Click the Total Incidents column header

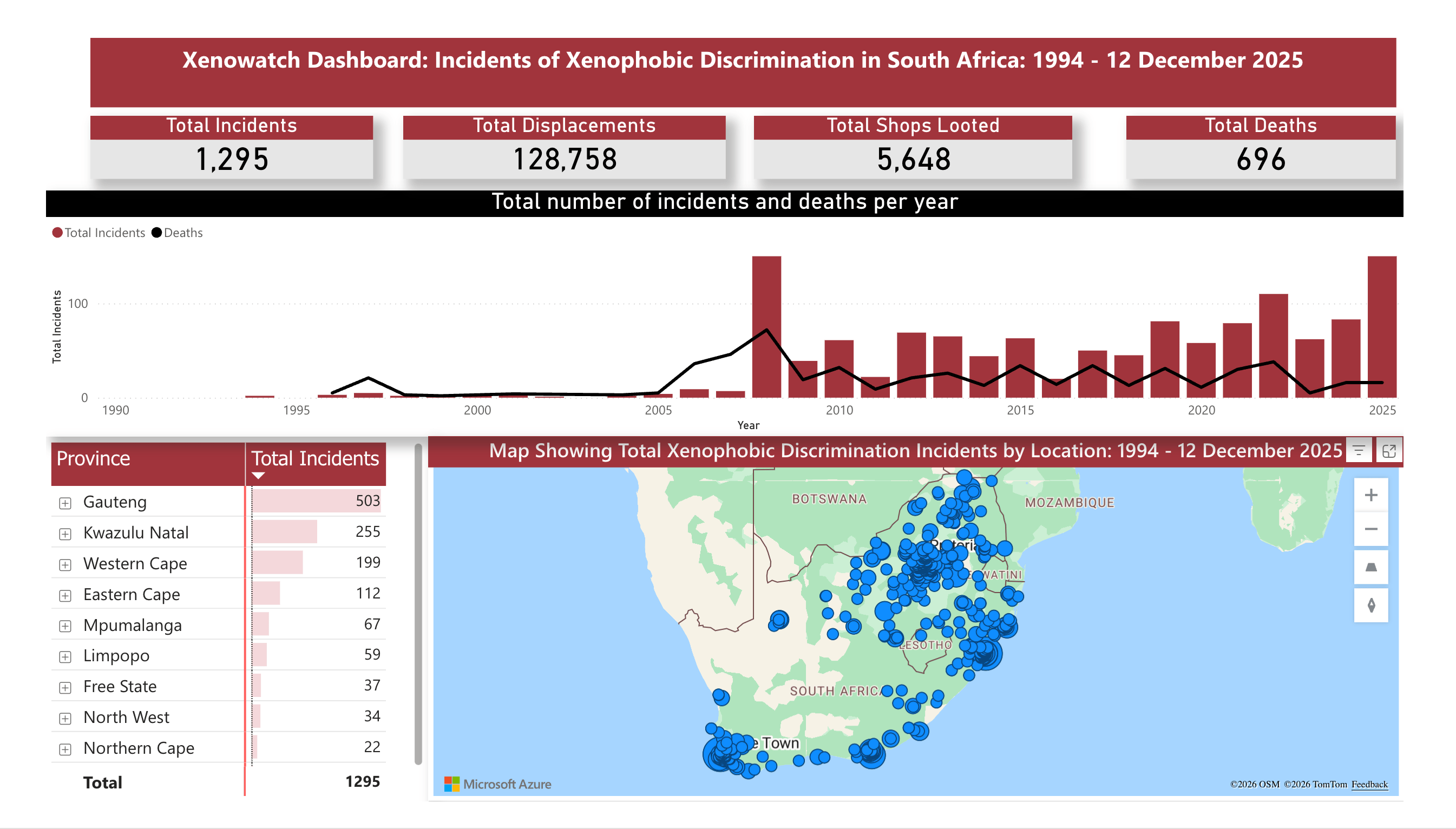(315, 458)
